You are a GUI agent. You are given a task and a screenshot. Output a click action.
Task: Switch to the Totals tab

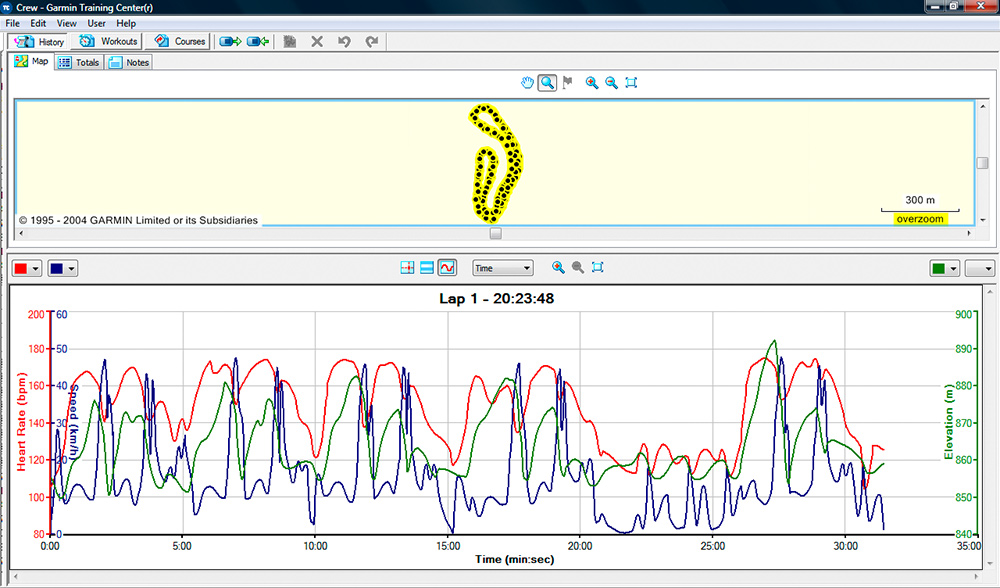[79, 62]
